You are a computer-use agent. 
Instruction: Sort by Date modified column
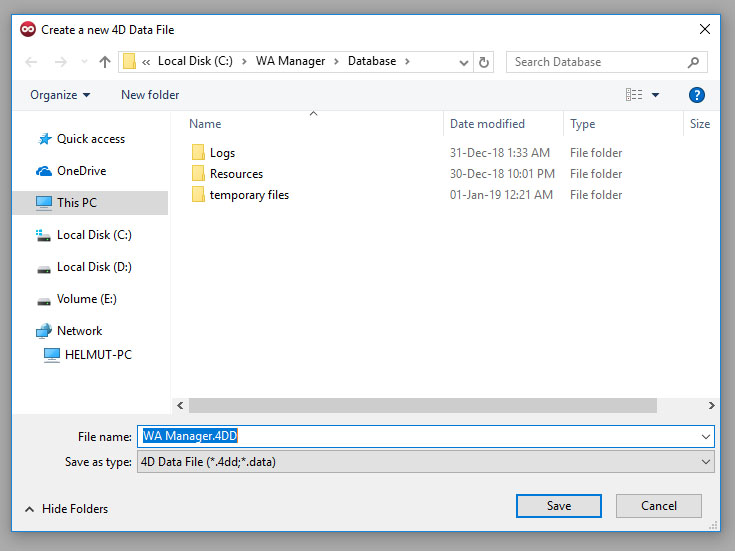488,124
